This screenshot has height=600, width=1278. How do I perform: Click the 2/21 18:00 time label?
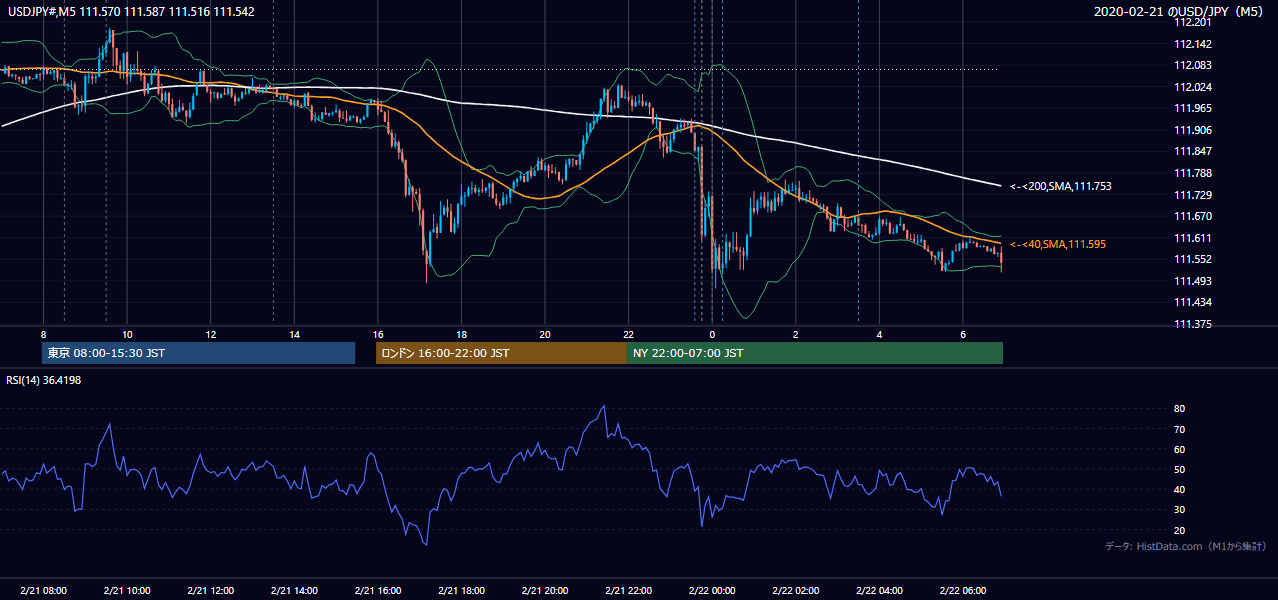click(461, 591)
